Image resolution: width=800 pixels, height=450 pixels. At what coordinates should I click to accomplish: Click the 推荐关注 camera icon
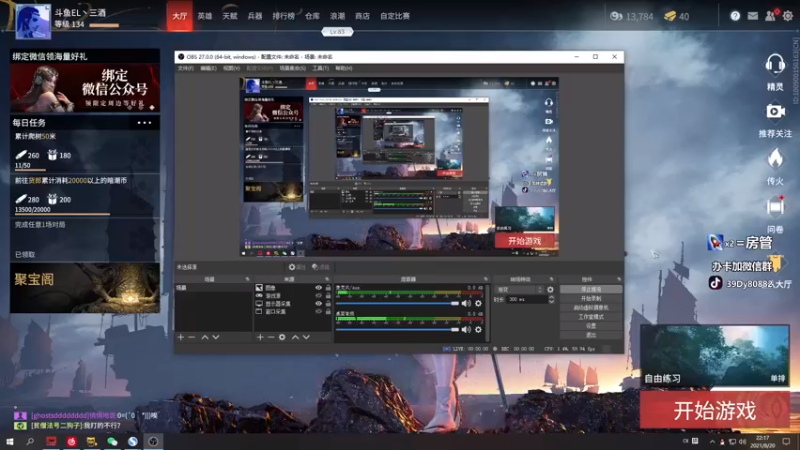click(x=774, y=112)
